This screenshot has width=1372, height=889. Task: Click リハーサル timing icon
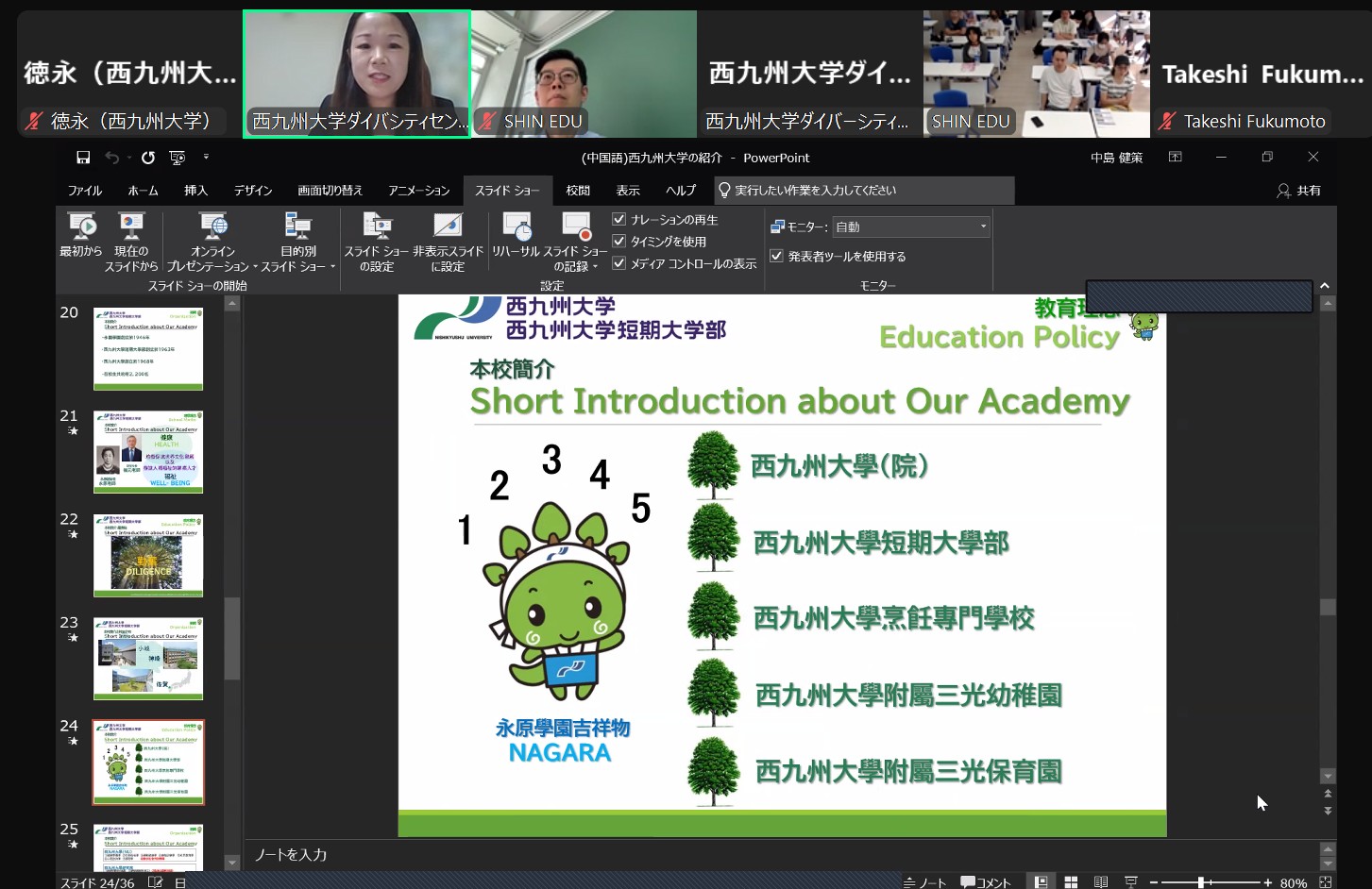(x=516, y=236)
